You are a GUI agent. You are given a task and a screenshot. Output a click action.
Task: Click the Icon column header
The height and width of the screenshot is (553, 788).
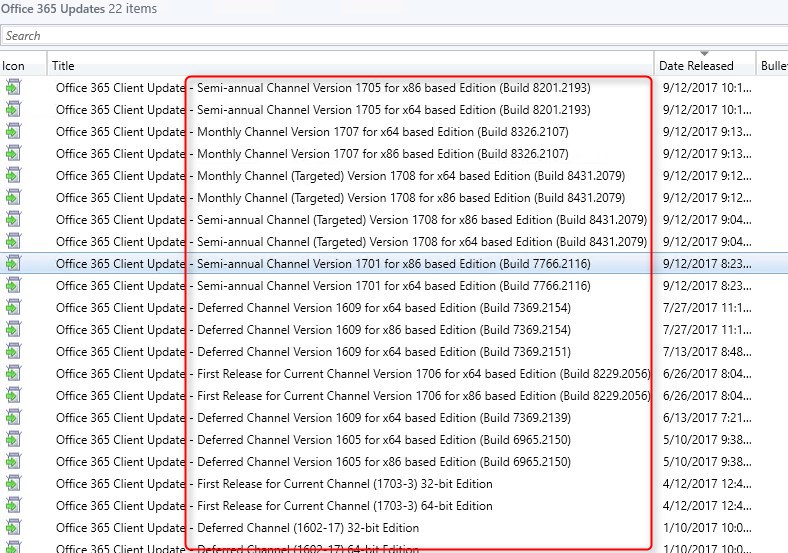23,65
